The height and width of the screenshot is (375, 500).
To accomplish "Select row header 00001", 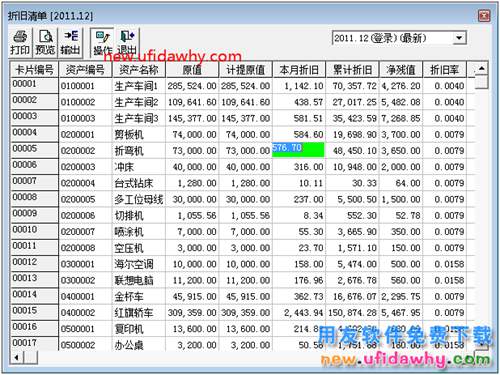I will pyautogui.click(x=34, y=85).
